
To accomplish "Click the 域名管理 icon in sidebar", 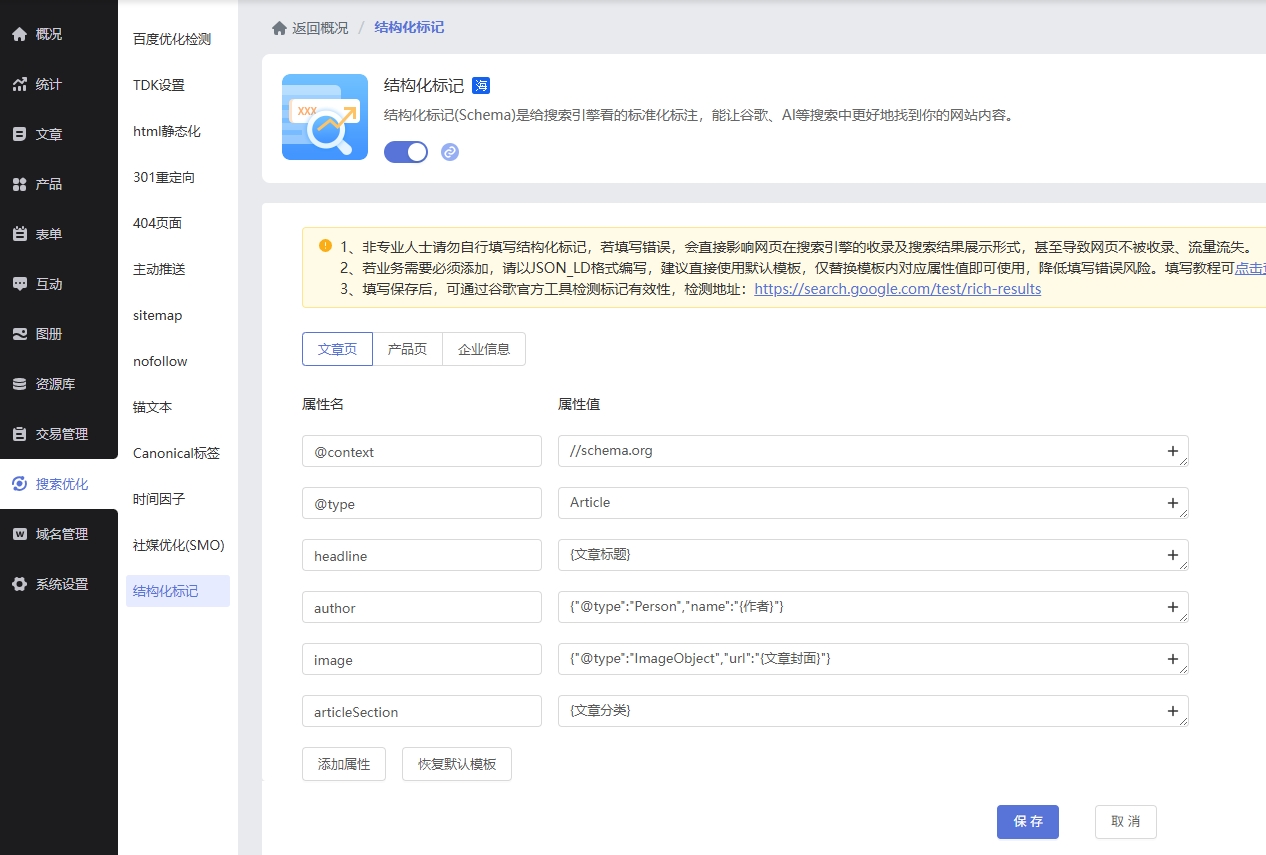I will click(20, 534).
